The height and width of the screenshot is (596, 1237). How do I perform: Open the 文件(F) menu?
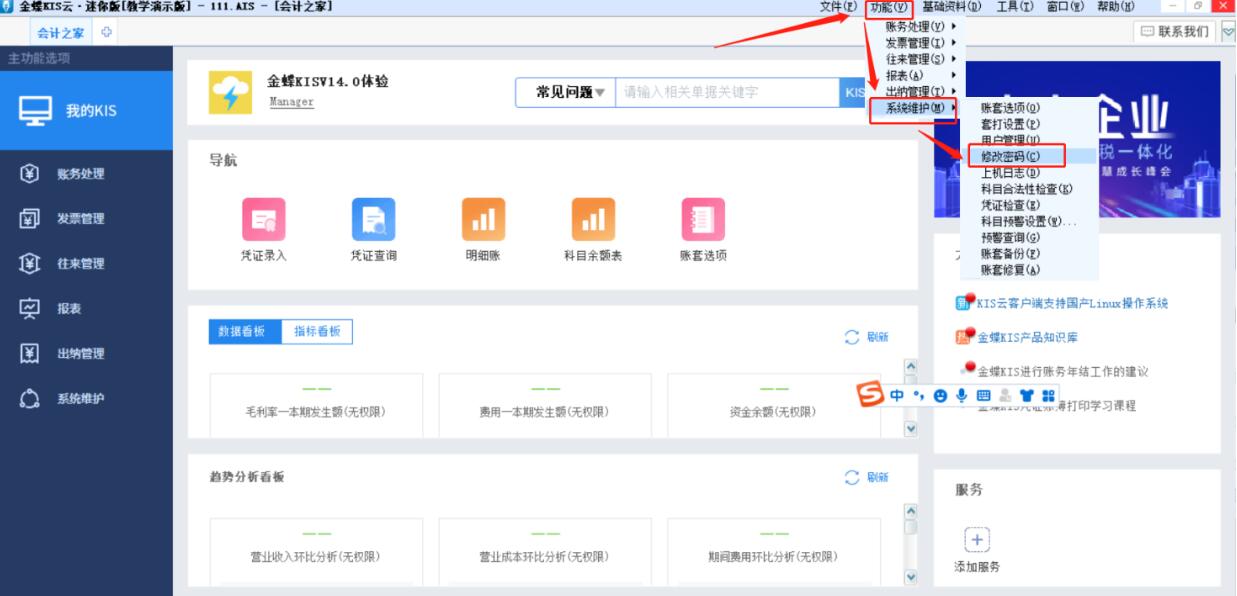point(838,7)
